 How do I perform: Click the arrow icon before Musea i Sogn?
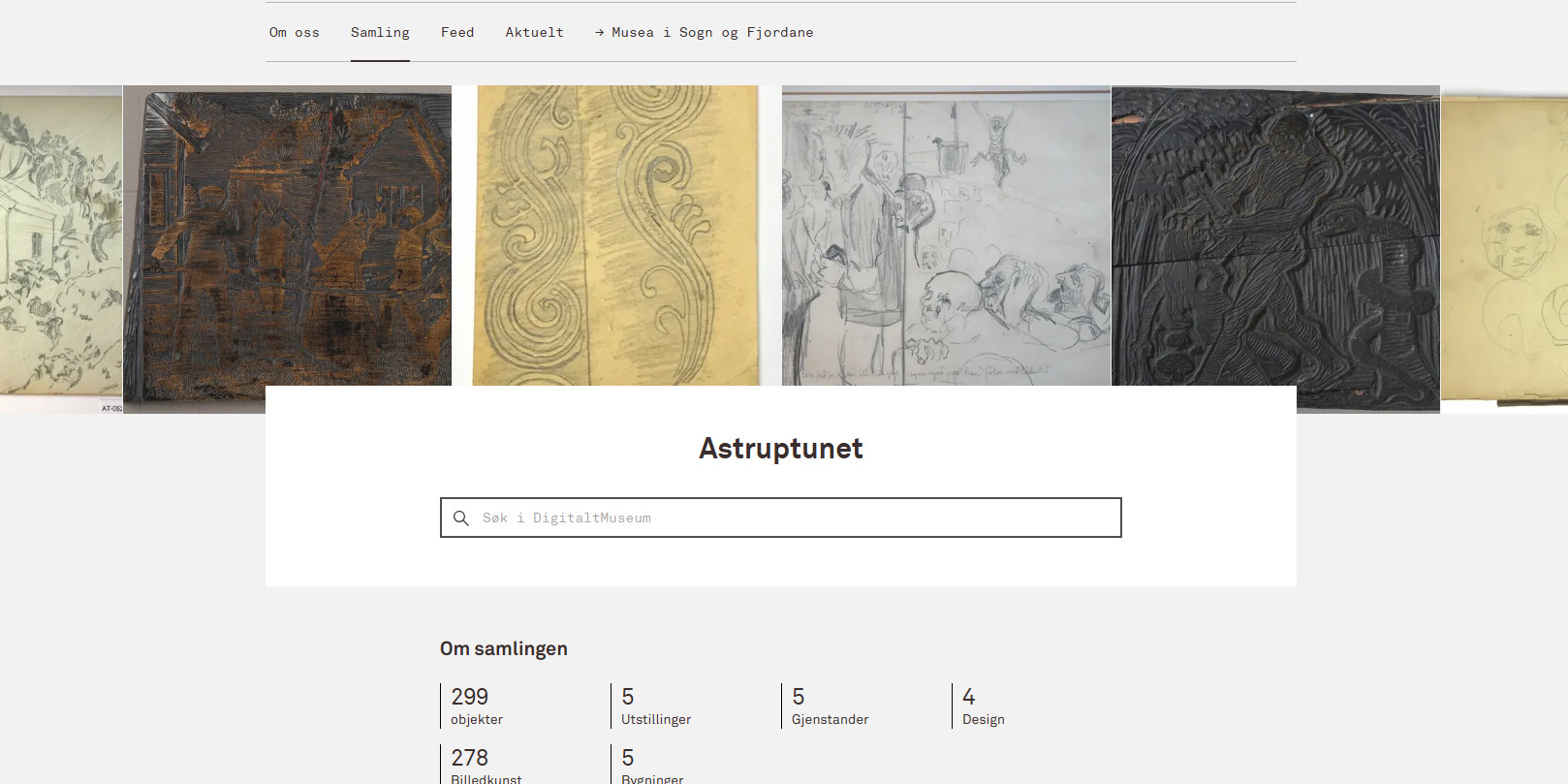[x=600, y=33]
